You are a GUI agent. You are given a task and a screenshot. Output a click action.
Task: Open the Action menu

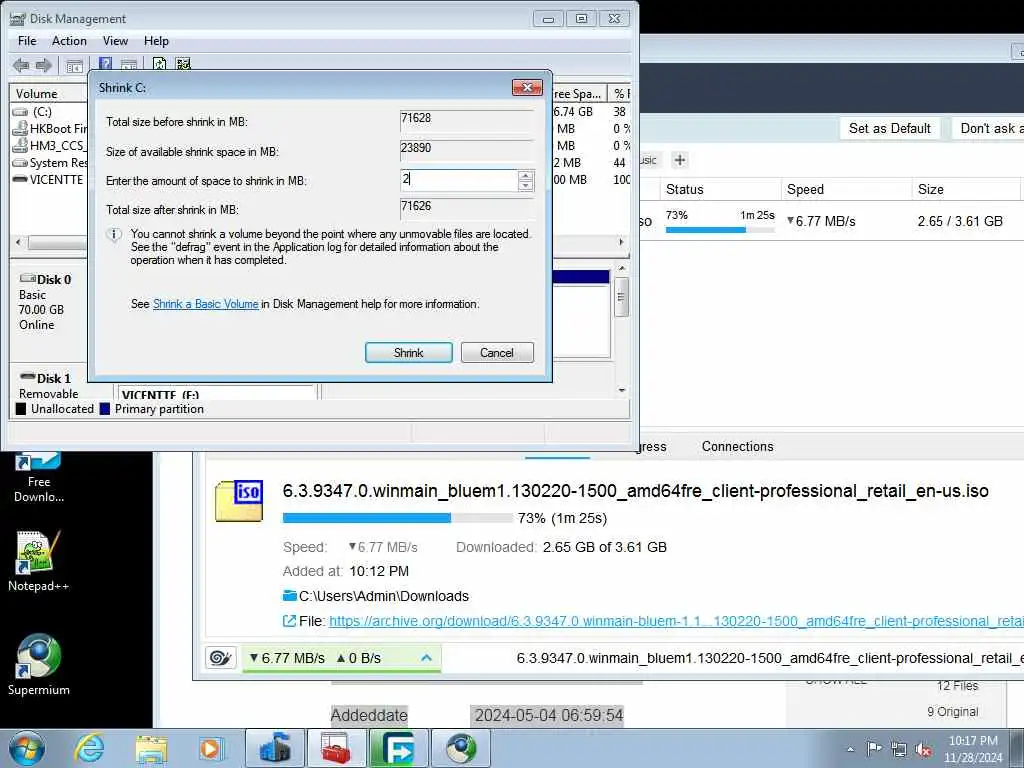pyautogui.click(x=69, y=40)
